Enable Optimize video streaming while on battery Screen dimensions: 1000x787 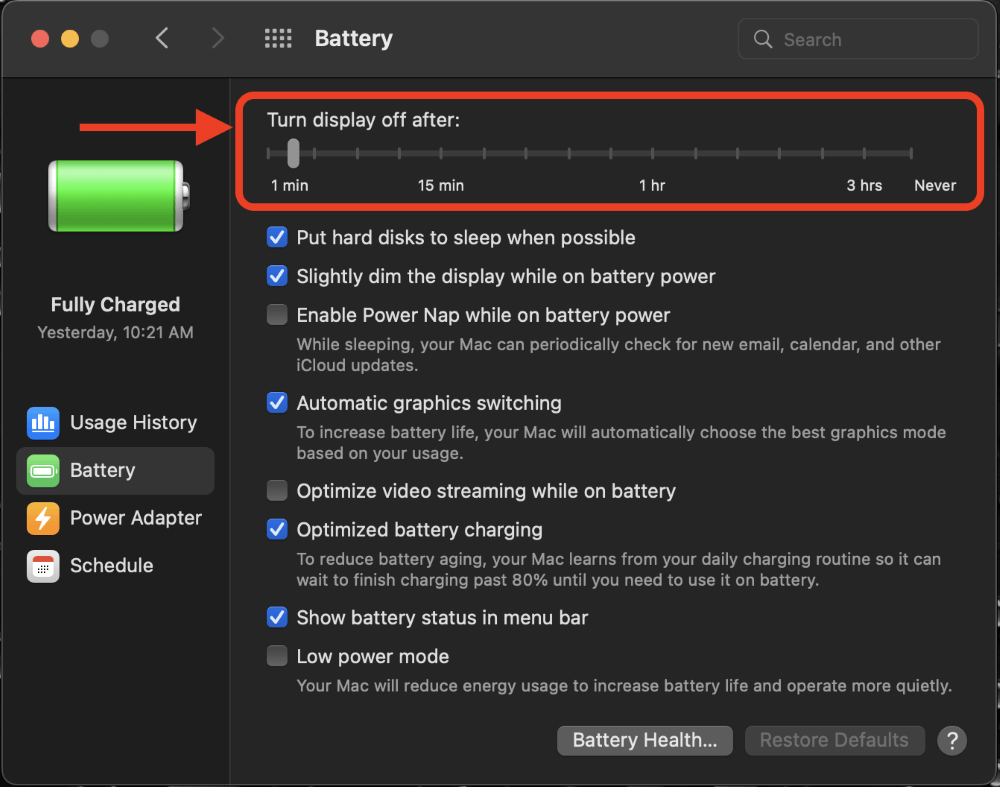pos(277,490)
